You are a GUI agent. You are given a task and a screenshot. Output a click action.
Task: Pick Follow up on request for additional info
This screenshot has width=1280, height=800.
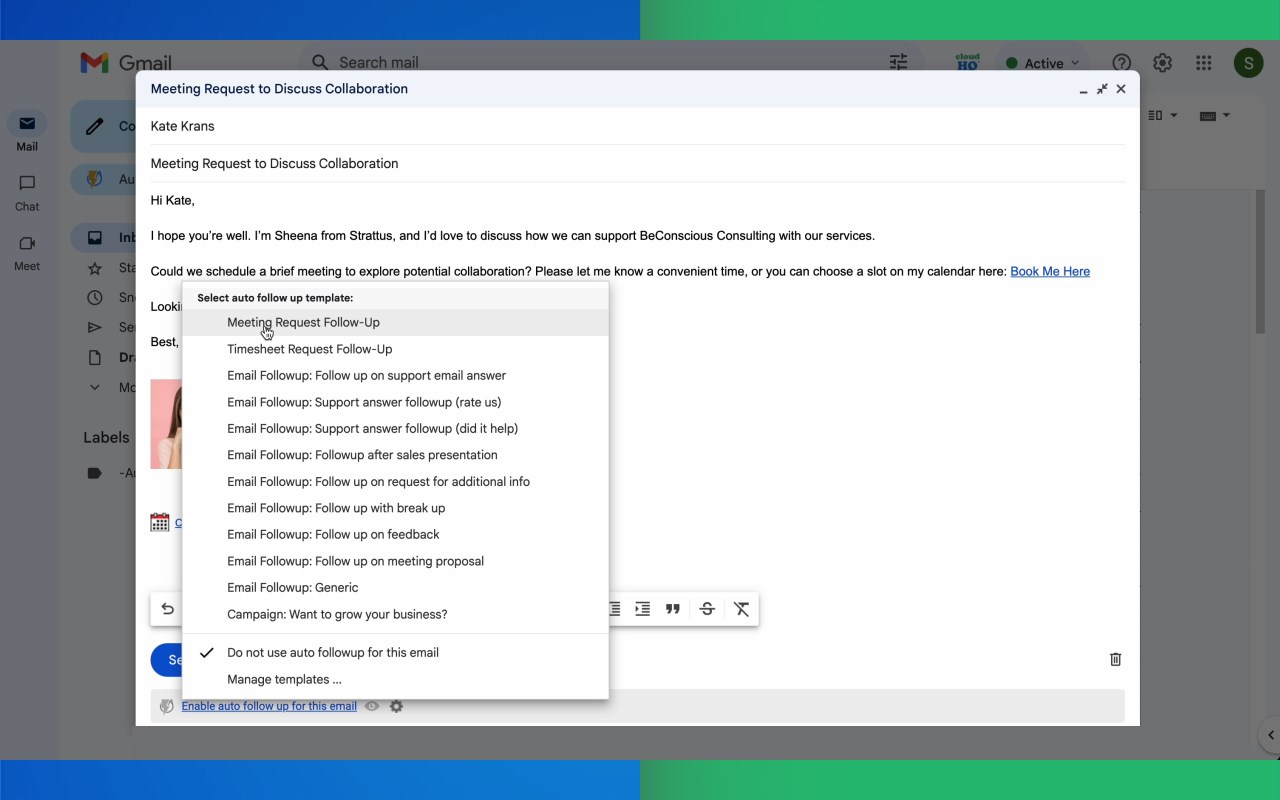tap(395, 481)
